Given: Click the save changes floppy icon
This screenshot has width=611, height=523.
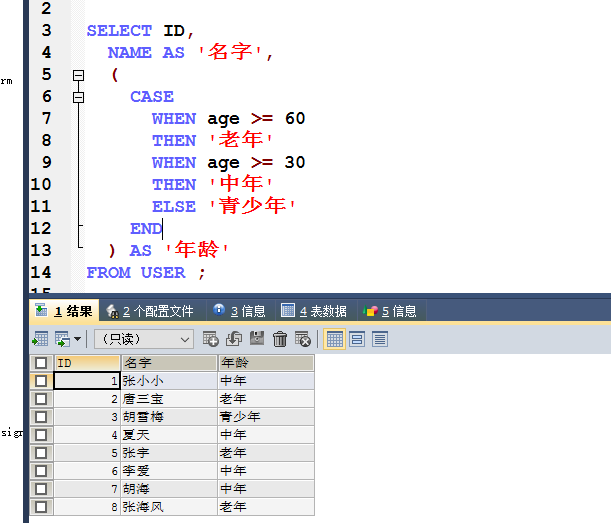Looking at the screenshot, I should point(257,338).
